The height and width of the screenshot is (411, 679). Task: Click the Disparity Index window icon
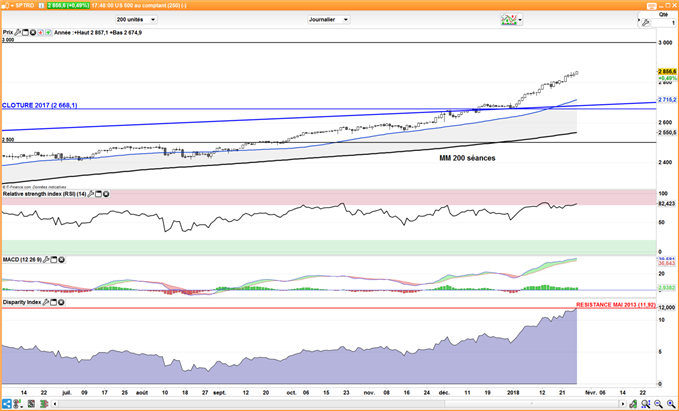click(53, 302)
